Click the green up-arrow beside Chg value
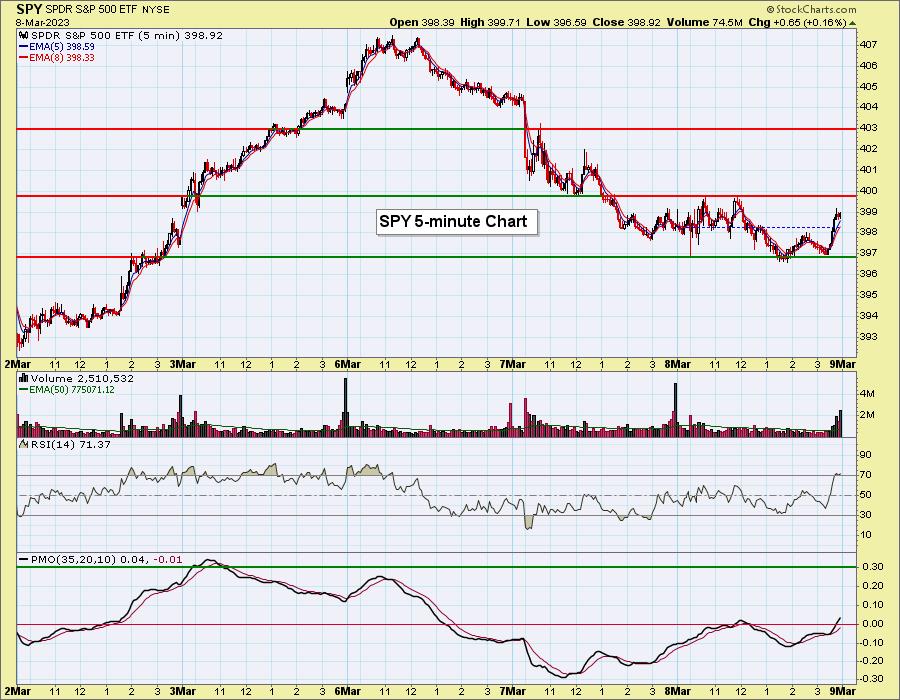 [852, 22]
